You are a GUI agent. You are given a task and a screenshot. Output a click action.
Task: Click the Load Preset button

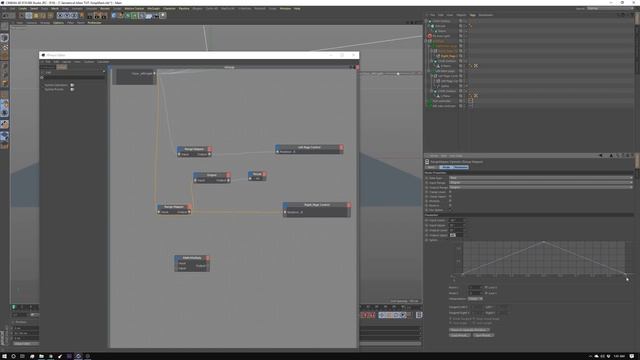(460, 335)
